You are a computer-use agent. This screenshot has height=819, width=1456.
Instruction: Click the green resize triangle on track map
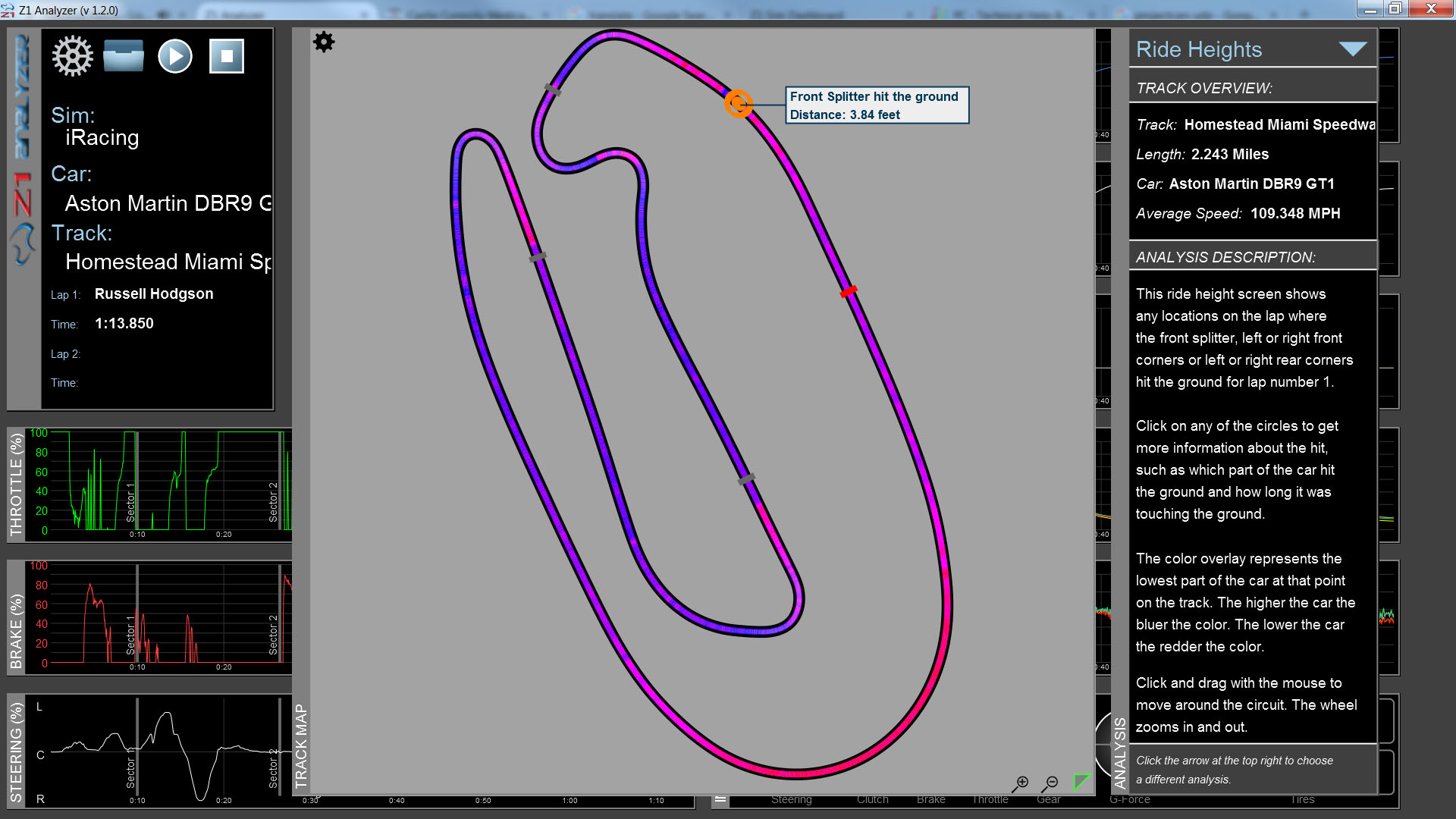point(1081,781)
